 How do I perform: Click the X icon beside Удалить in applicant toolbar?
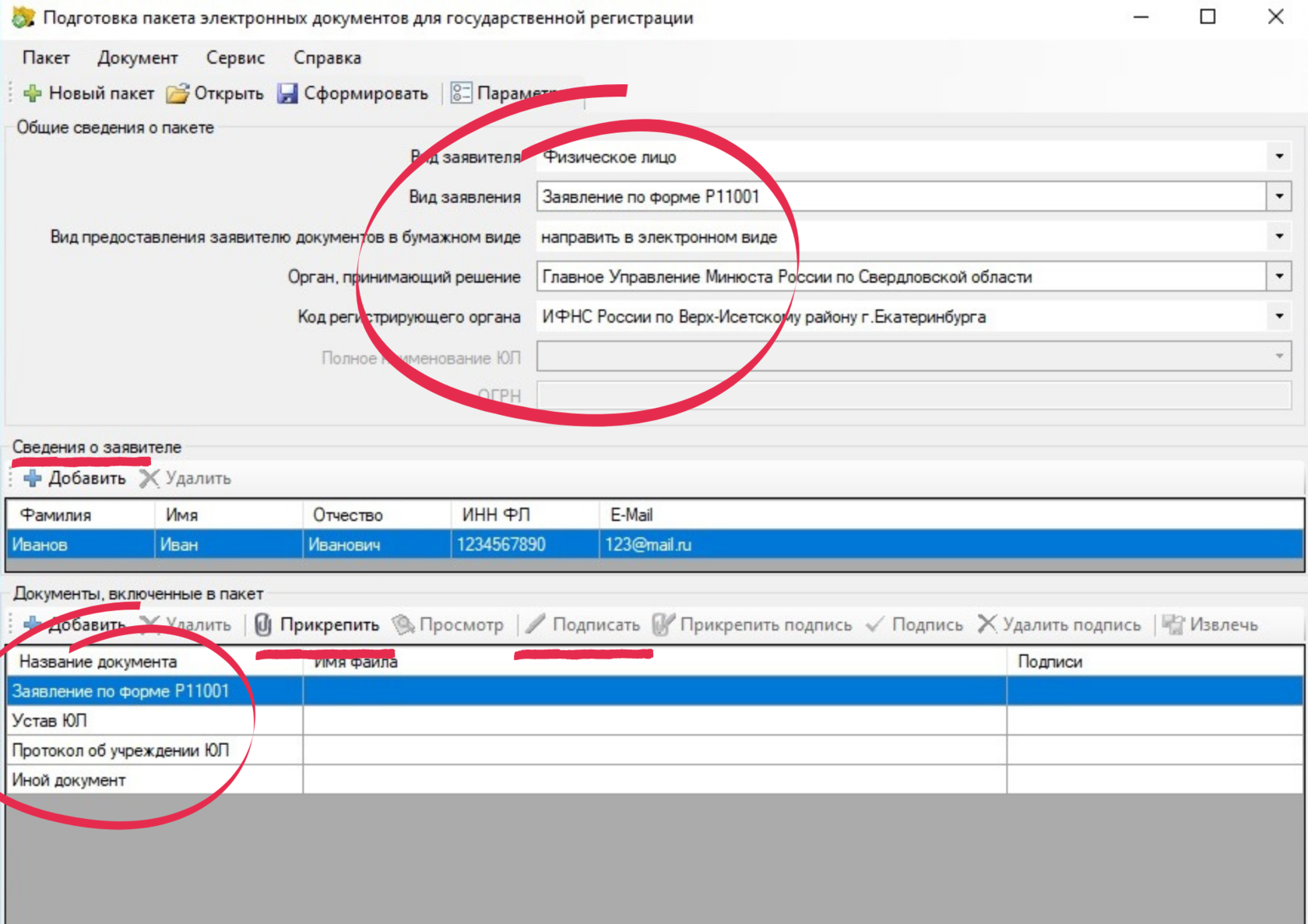(149, 478)
